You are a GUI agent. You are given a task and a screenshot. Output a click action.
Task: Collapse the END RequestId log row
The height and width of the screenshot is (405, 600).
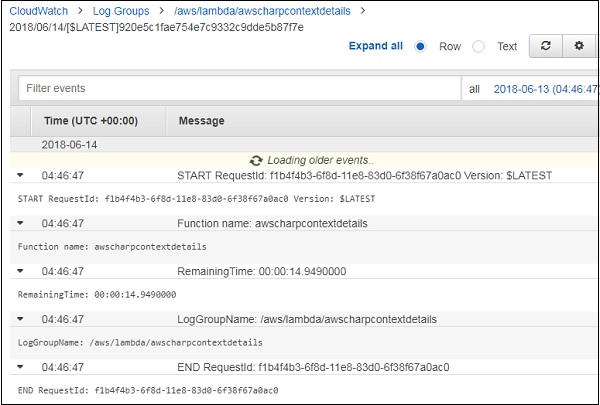point(21,367)
